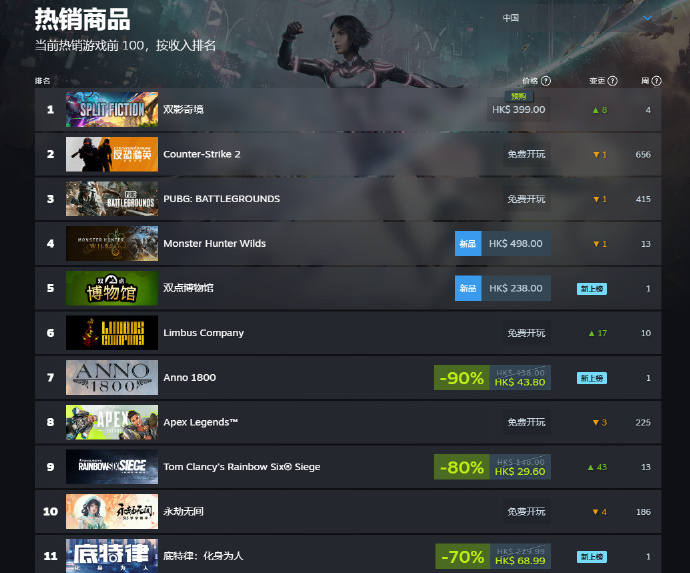Click the PUBG: BATTLEGROUNDS title

pyautogui.click(x=221, y=199)
